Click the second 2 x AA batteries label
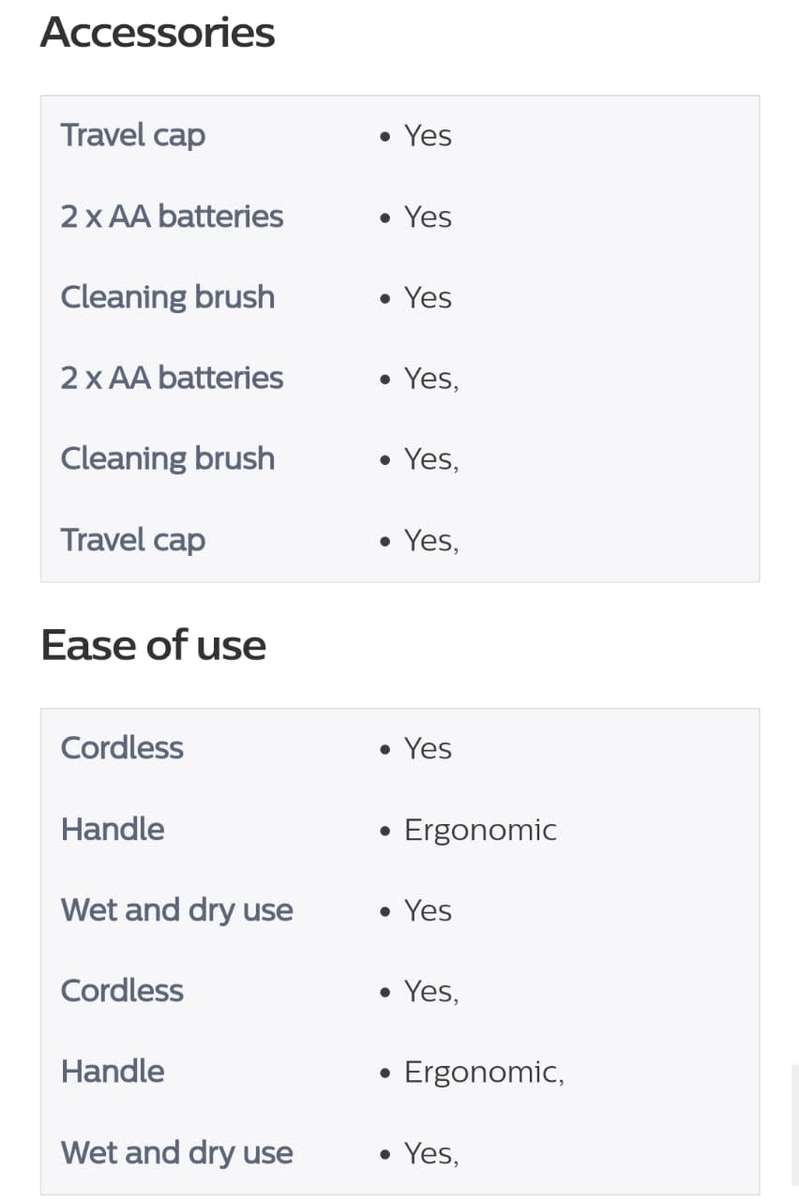The width and height of the screenshot is (799, 1200). (x=172, y=378)
